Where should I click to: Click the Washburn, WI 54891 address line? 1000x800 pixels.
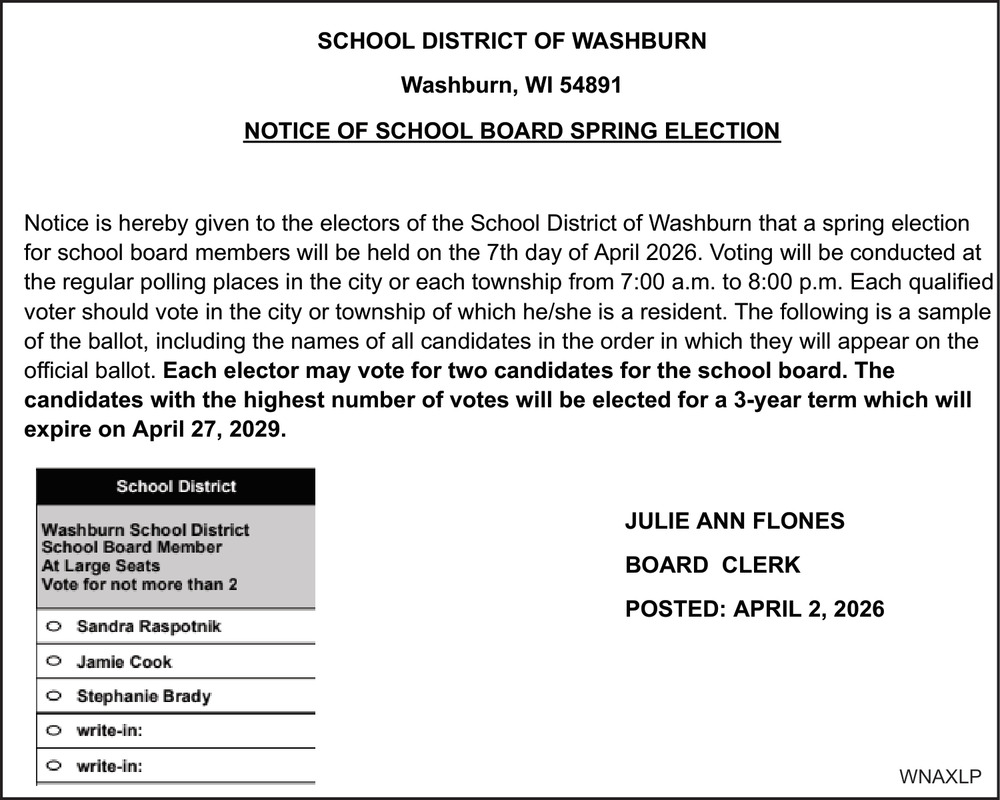(511, 86)
